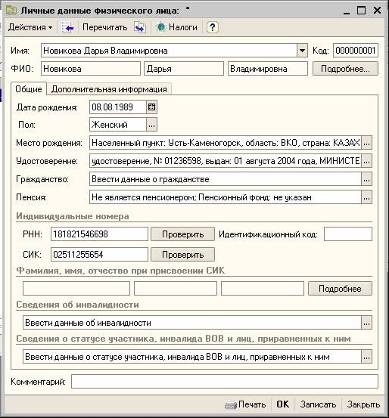389x418 pixels.
Task: Open the ellipsis button for Пенсия
Action: 367,197
